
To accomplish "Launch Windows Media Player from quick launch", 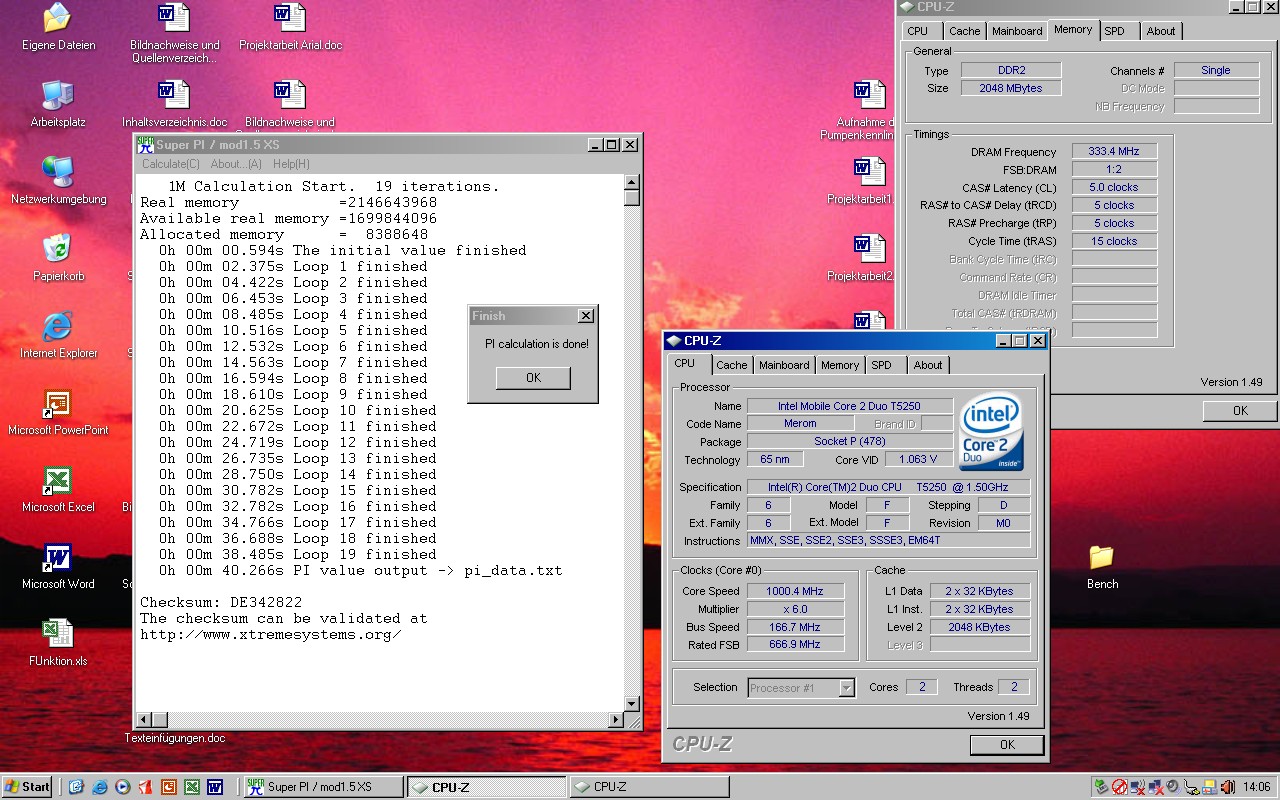I will point(122,787).
